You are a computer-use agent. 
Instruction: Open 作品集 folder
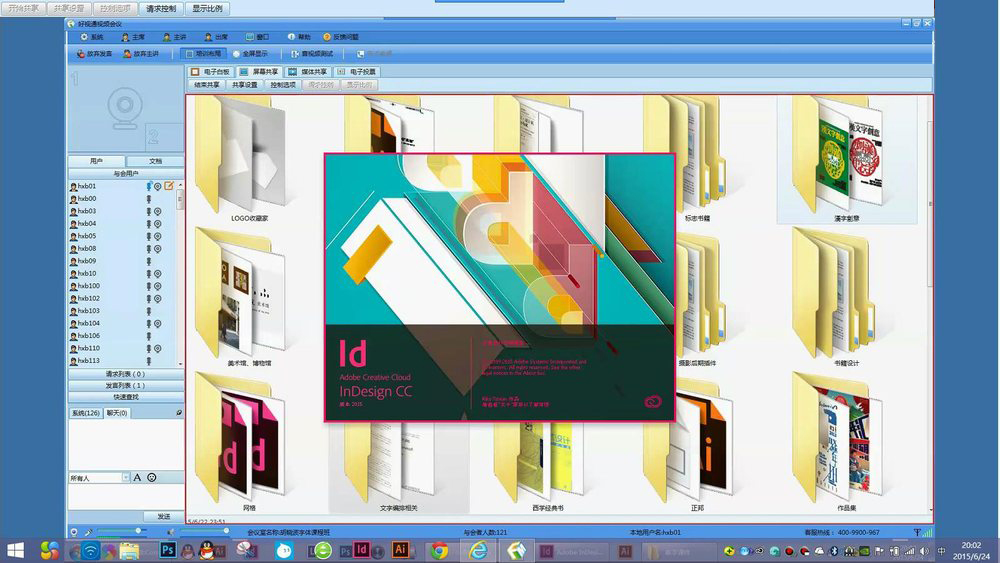tap(847, 443)
